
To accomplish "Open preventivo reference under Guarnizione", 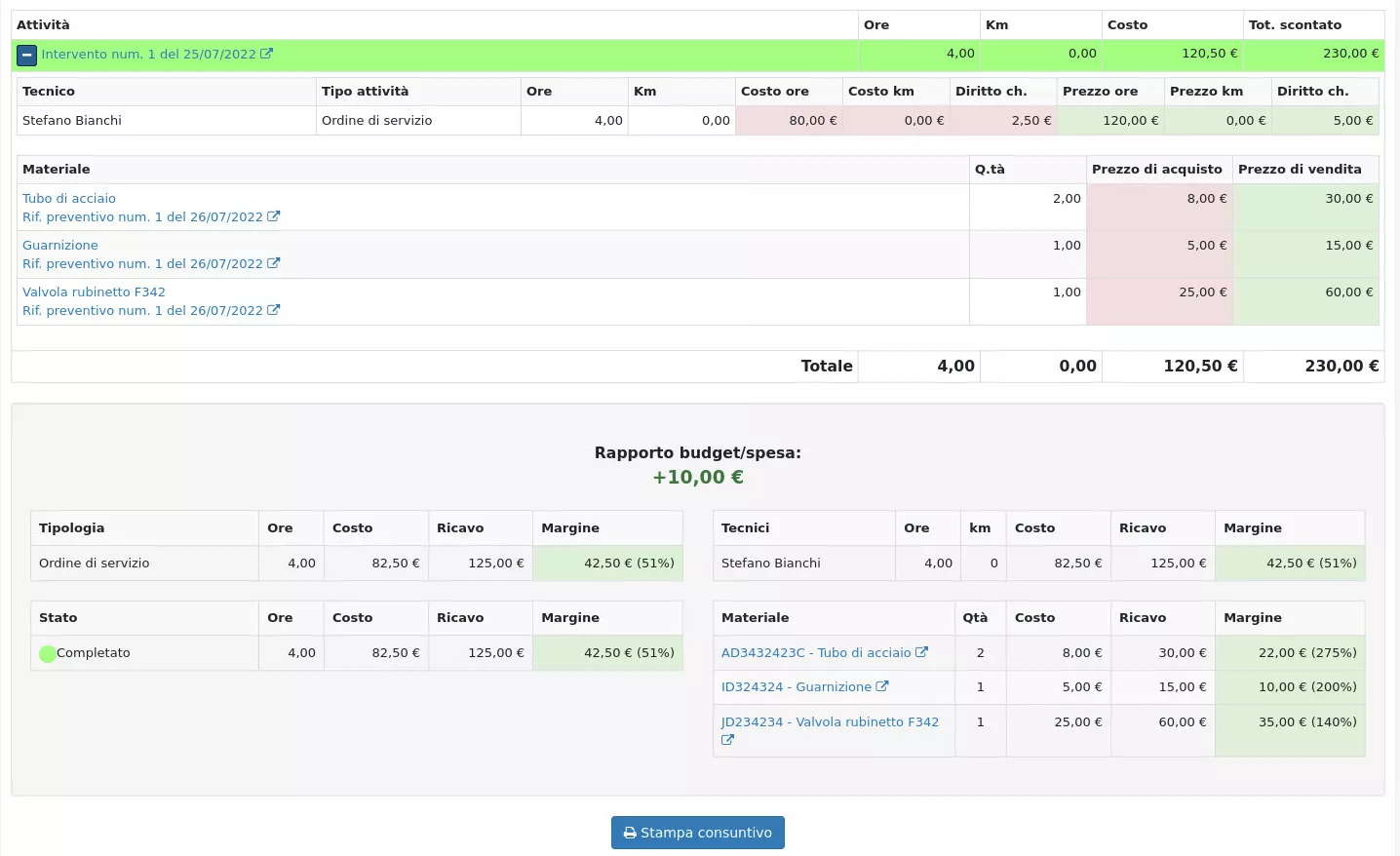I will [142, 263].
